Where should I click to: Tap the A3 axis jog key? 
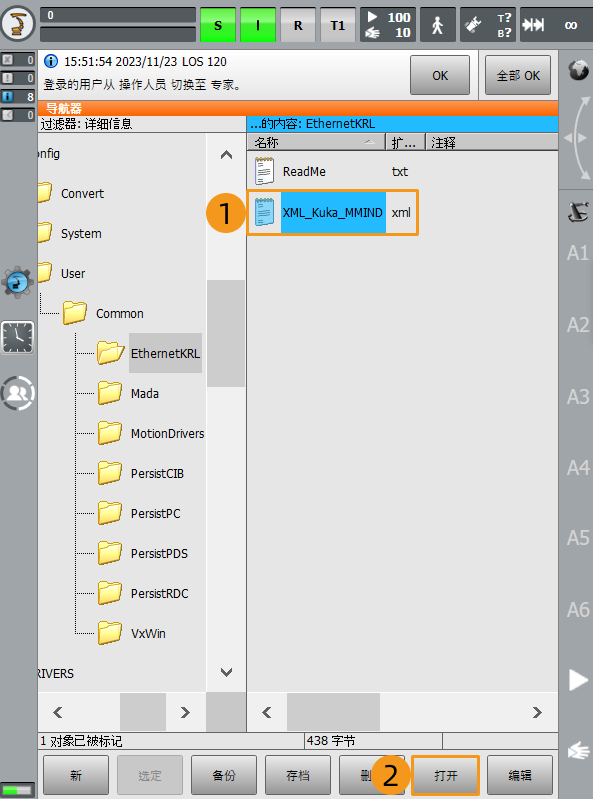(x=578, y=396)
